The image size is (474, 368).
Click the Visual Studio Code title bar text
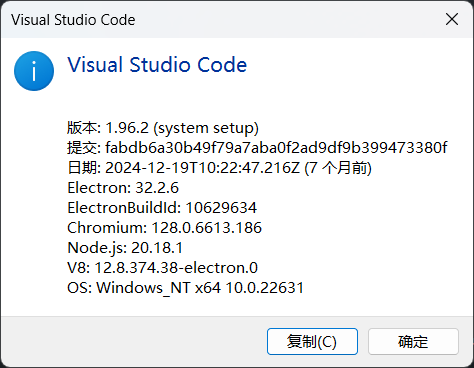[x=73, y=20]
